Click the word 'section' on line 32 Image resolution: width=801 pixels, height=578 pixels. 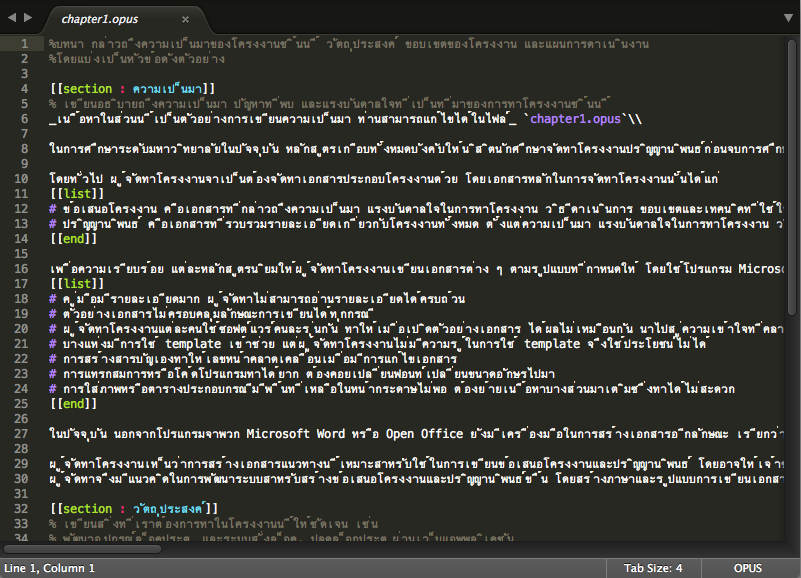pyautogui.click(x=87, y=509)
